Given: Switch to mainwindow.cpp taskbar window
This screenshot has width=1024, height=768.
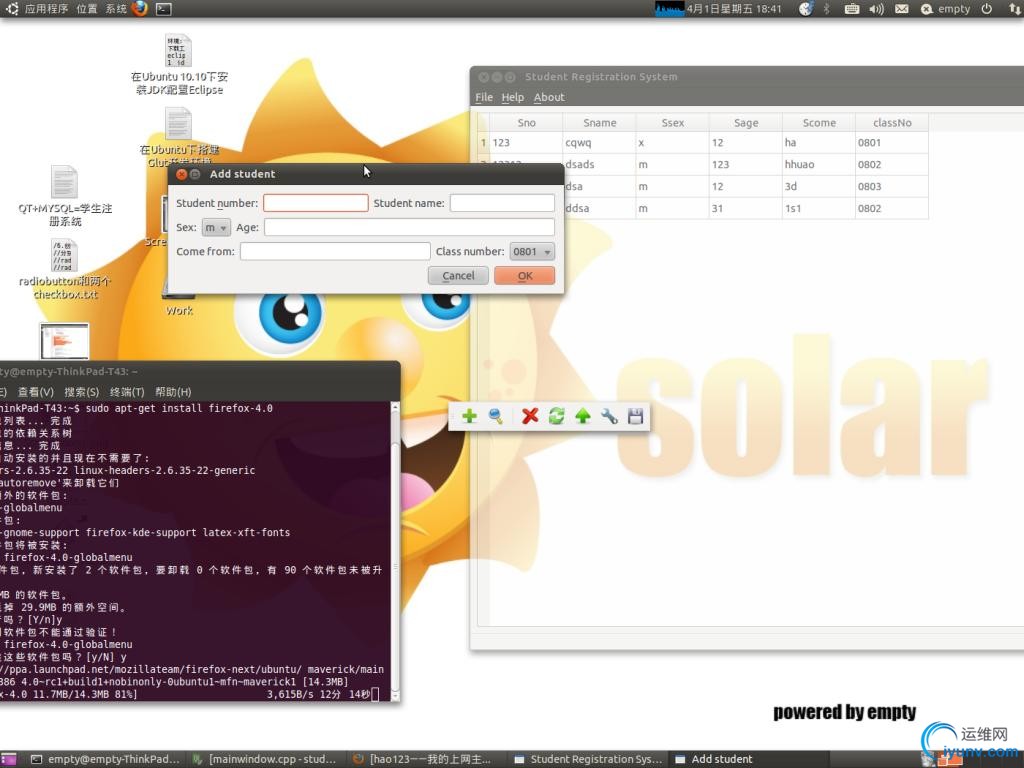Looking at the screenshot, I should point(264,759).
